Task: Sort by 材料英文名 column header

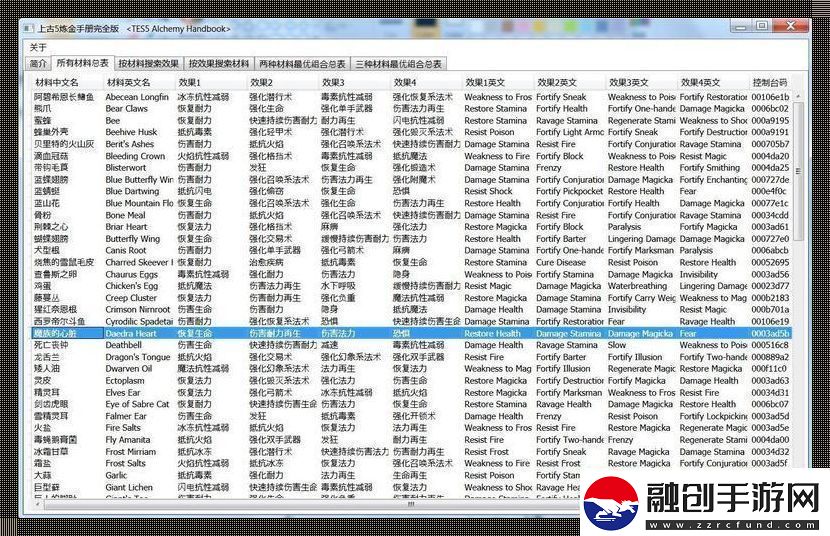Action: click(x=139, y=83)
